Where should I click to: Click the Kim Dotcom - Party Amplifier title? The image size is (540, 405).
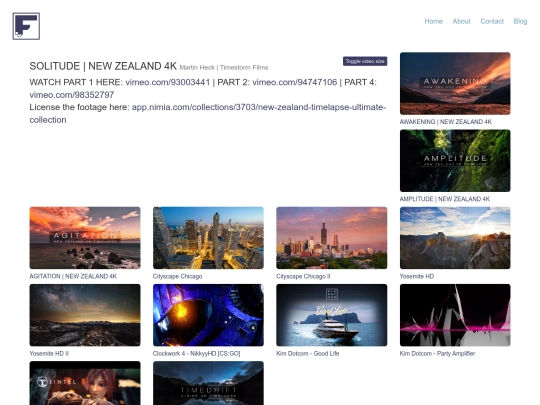point(437,353)
